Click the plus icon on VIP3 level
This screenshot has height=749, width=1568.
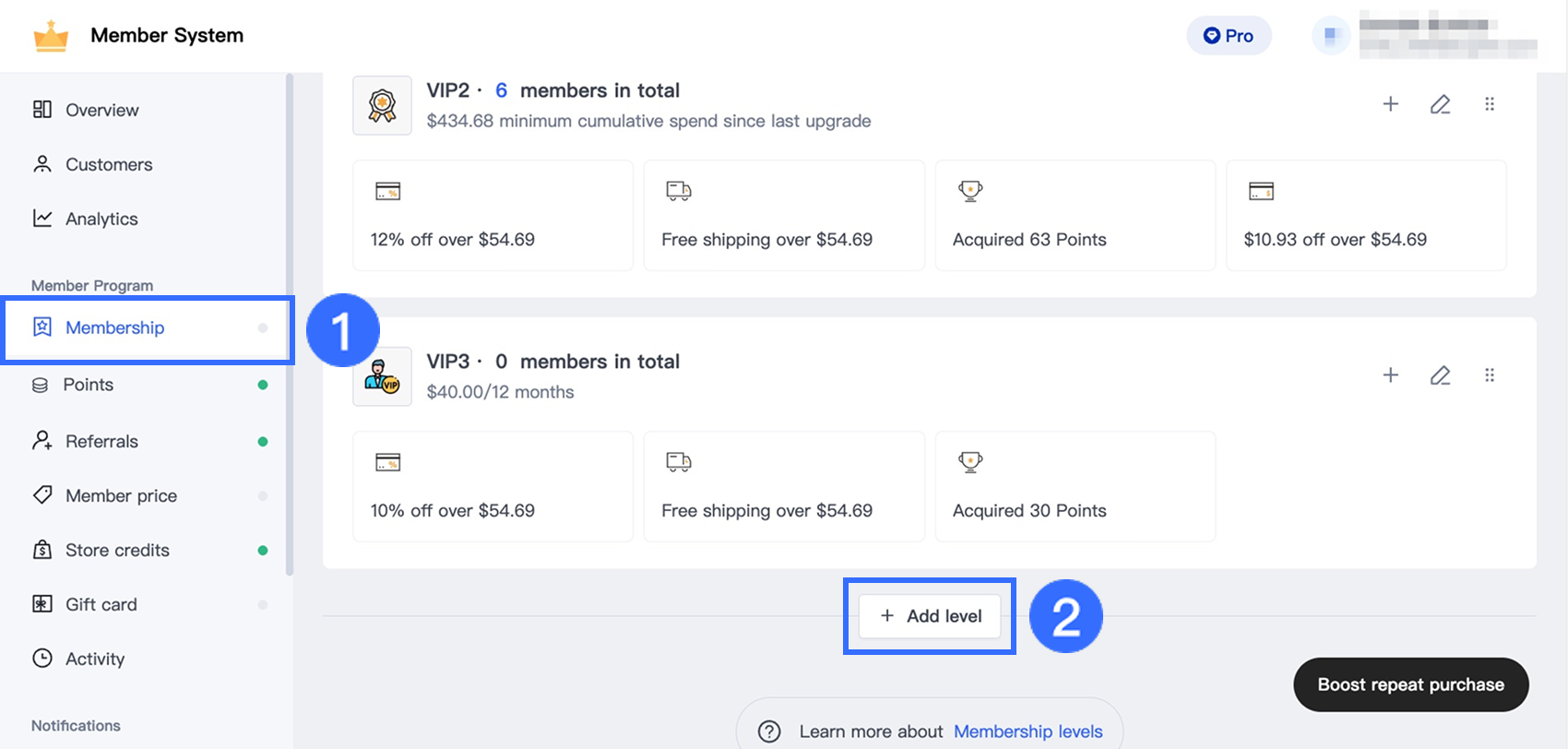1391,375
